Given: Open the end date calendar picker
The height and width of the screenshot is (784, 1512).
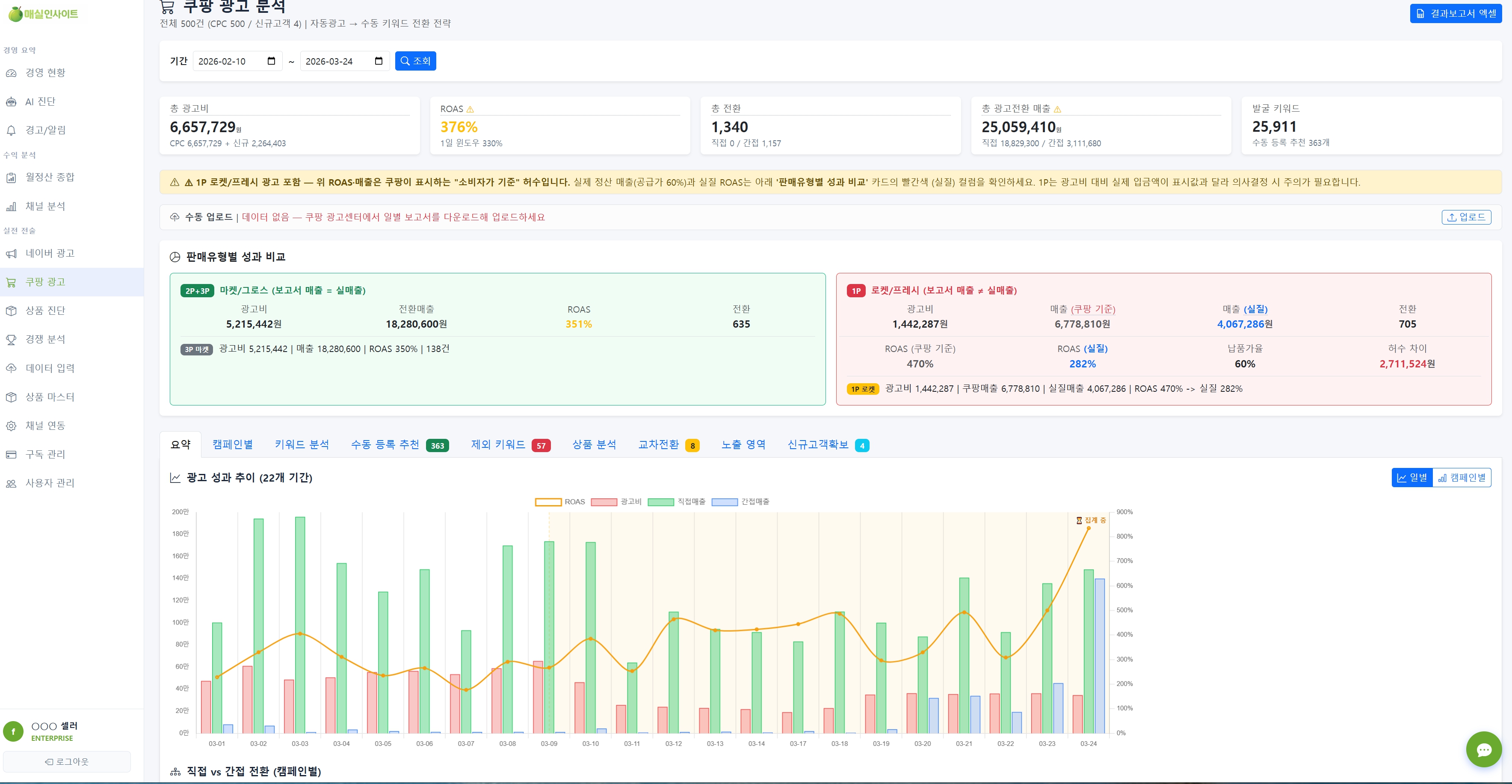Looking at the screenshot, I should [x=379, y=61].
